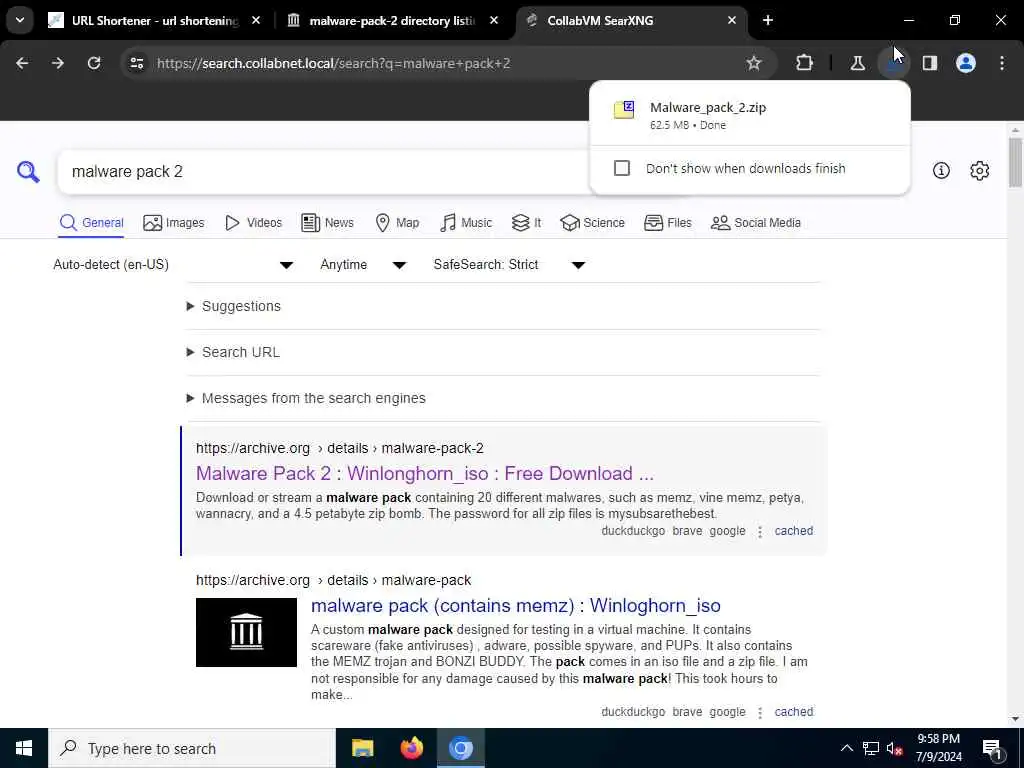Click archive.org malware-pack-2 result URL
The height and width of the screenshot is (768, 1024).
(x=340, y=448)
